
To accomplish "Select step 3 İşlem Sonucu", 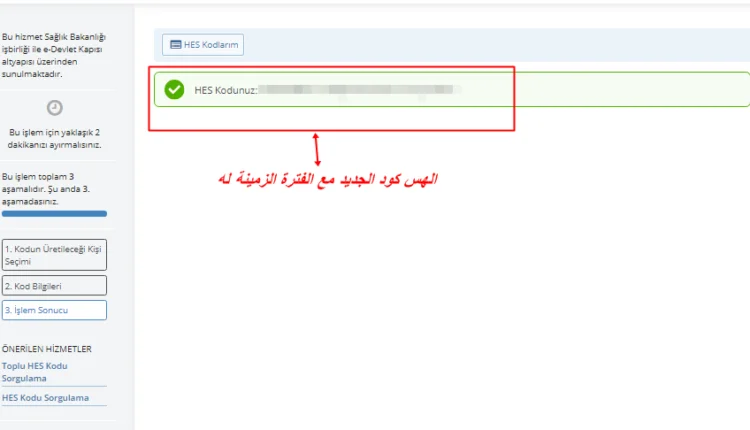I will (54, 310).
